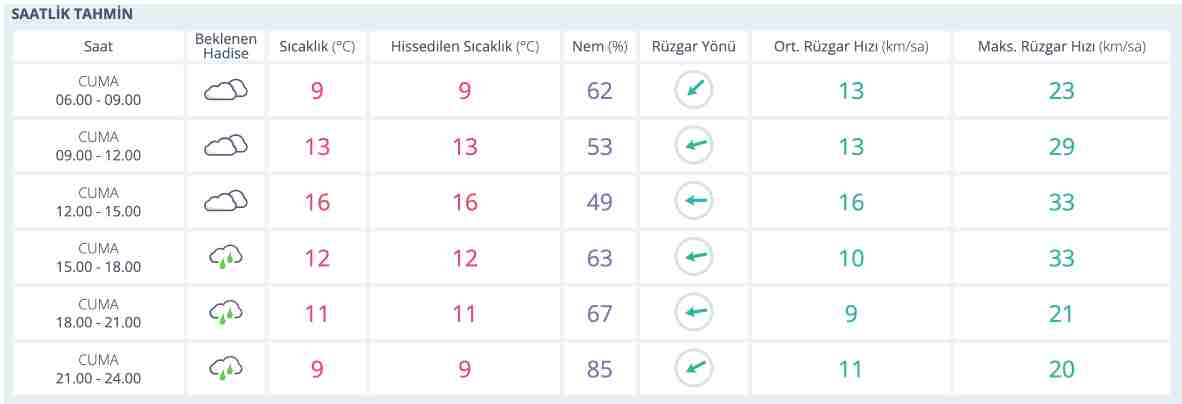Viewport: 1182px width, 404px height.
Task: Click the Maks. Rüzgar Hızı column header
Action: pyautogui.click(x=1061, y=46)
